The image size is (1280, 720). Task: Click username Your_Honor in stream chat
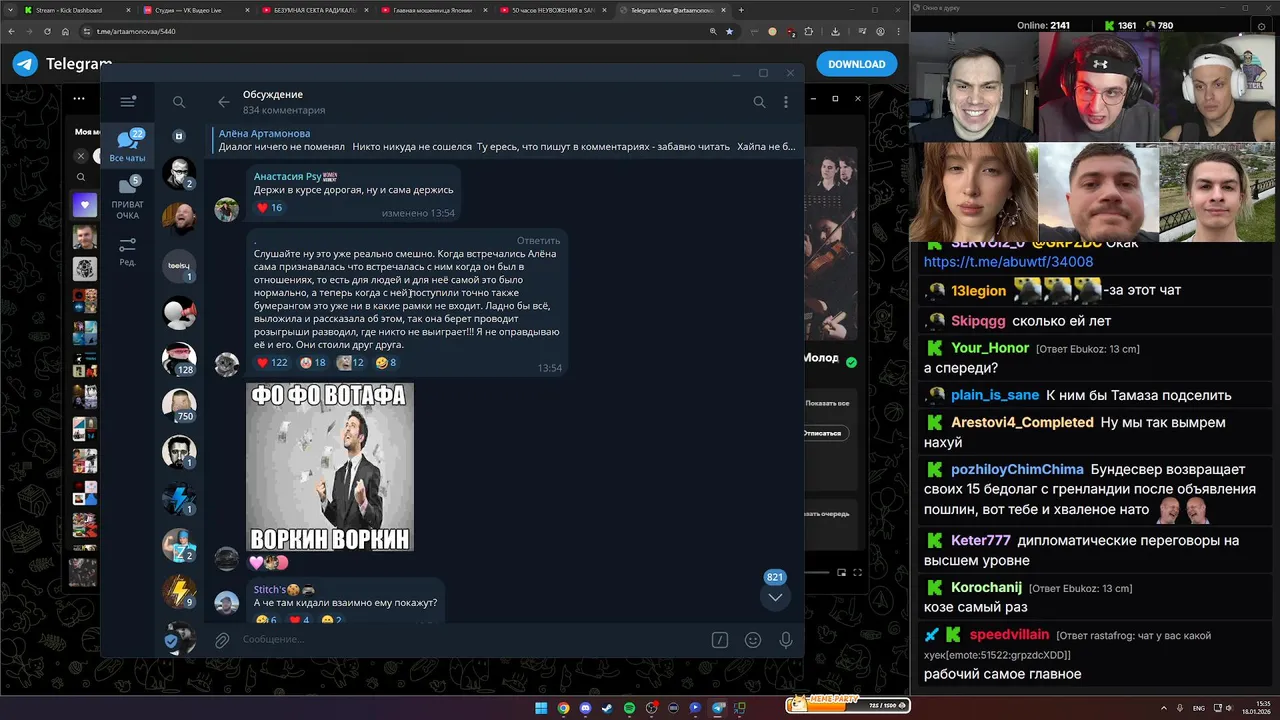pos(990,348)
